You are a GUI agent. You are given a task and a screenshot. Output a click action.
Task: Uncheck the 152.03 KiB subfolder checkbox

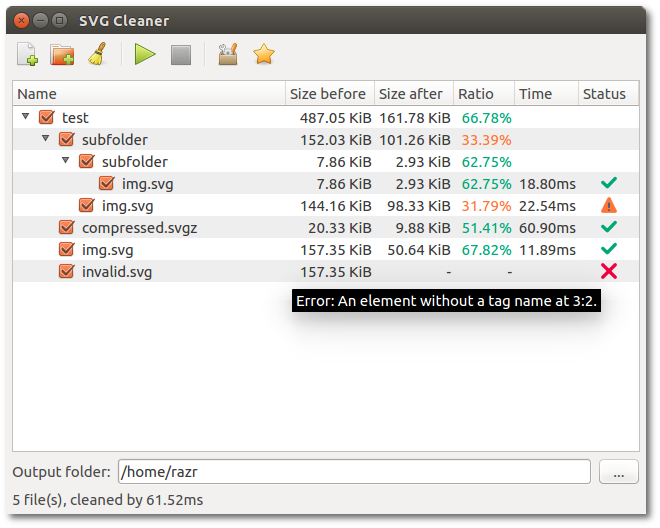click(x=67, y=139)
